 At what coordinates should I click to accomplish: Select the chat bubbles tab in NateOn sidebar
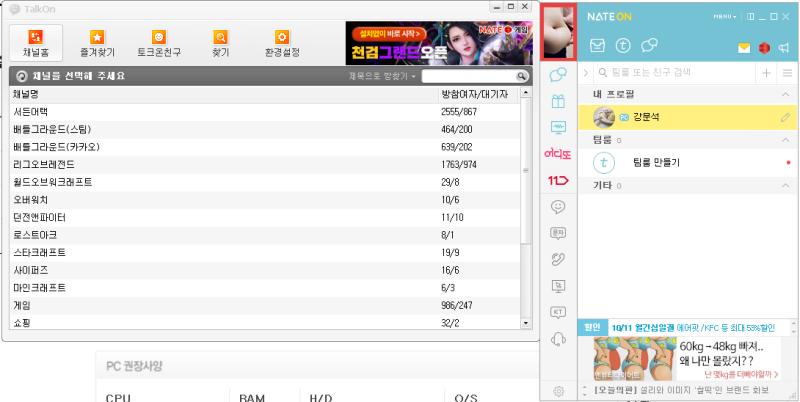pos(558,76)
